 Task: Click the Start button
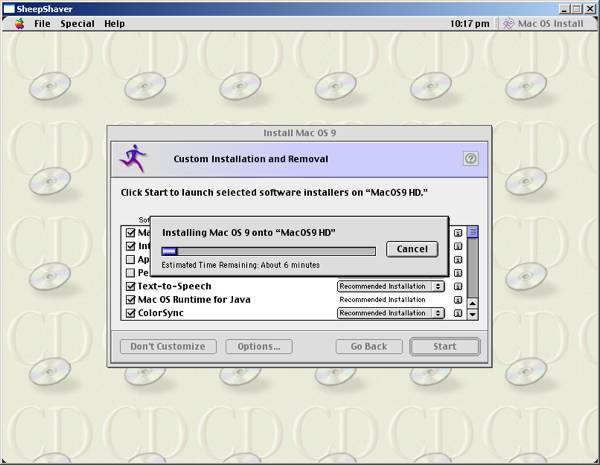click(x=445, y=347)
